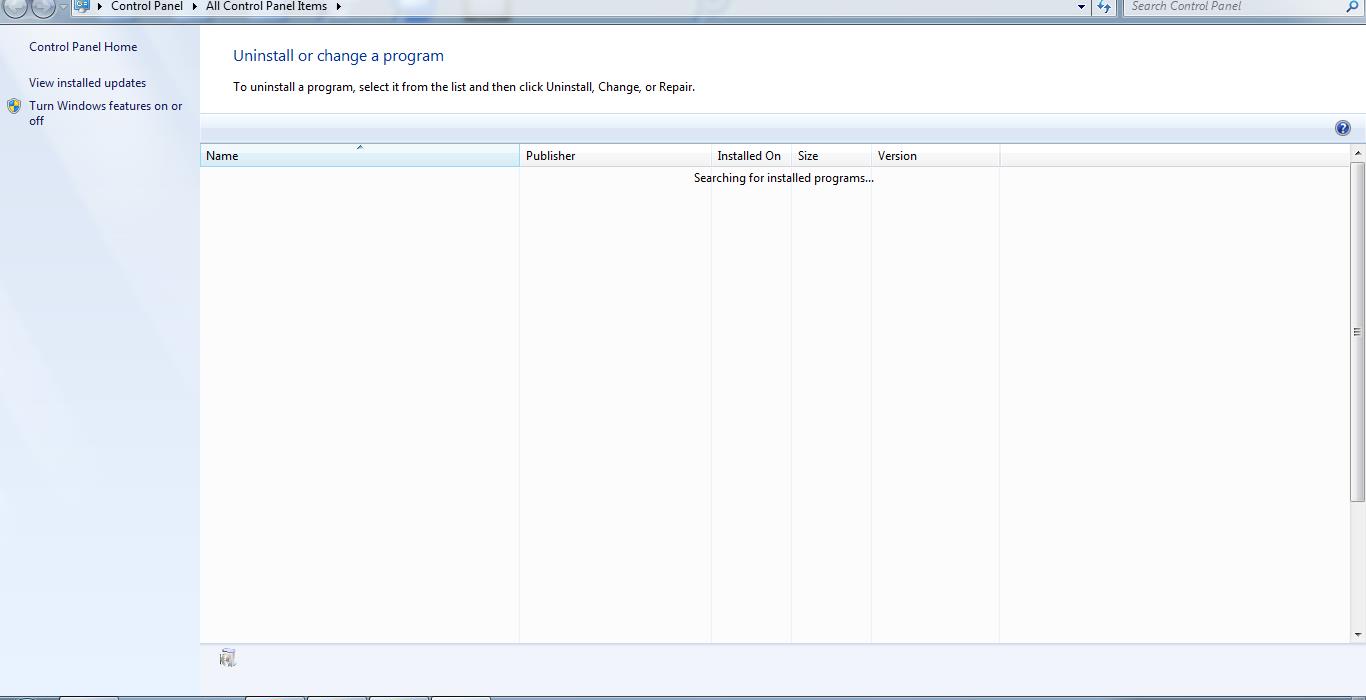Open View installed updates link
Image resolution: width=1366 pixels, height=700 pixels.
click(87, 83)
